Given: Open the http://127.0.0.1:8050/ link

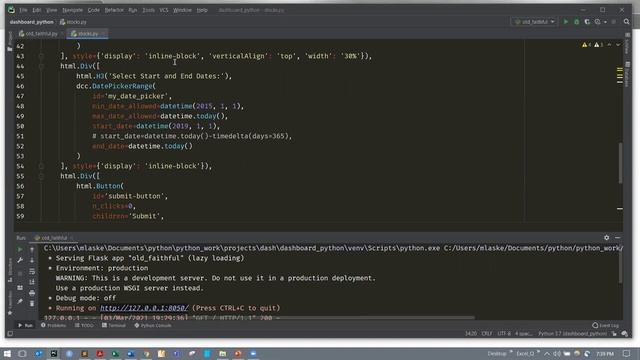Looking at the screenshot, I should tap(144, 308).
